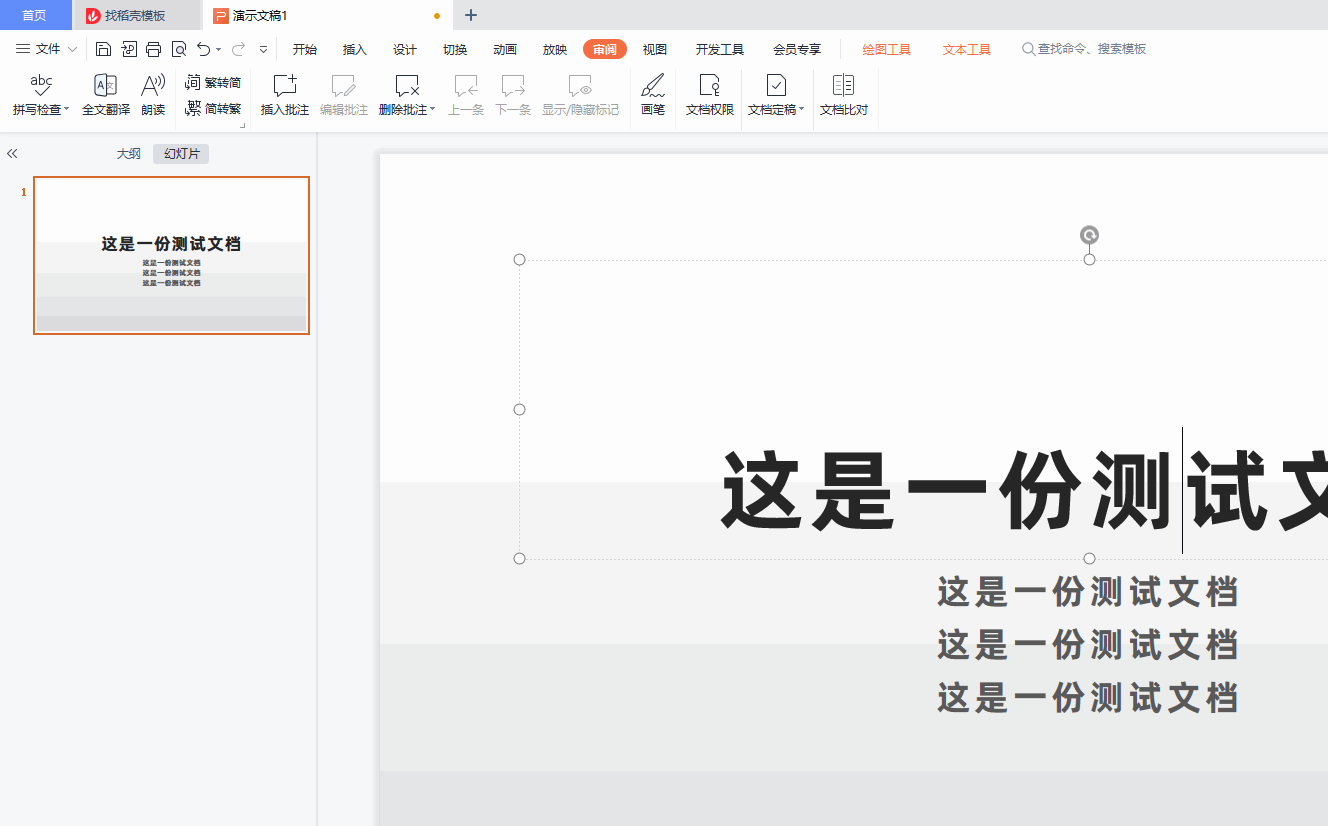Toggle show/hide markup (显示/隐藏标记)
The image size is (1328, 826).
[581, 96]
